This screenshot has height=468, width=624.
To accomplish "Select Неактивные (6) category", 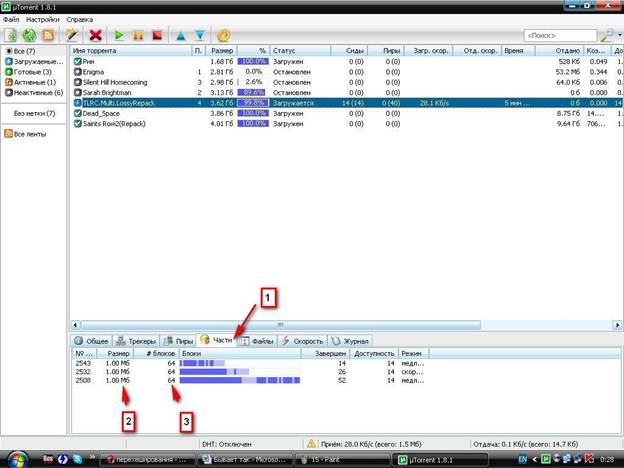I will tap(33, 92).
